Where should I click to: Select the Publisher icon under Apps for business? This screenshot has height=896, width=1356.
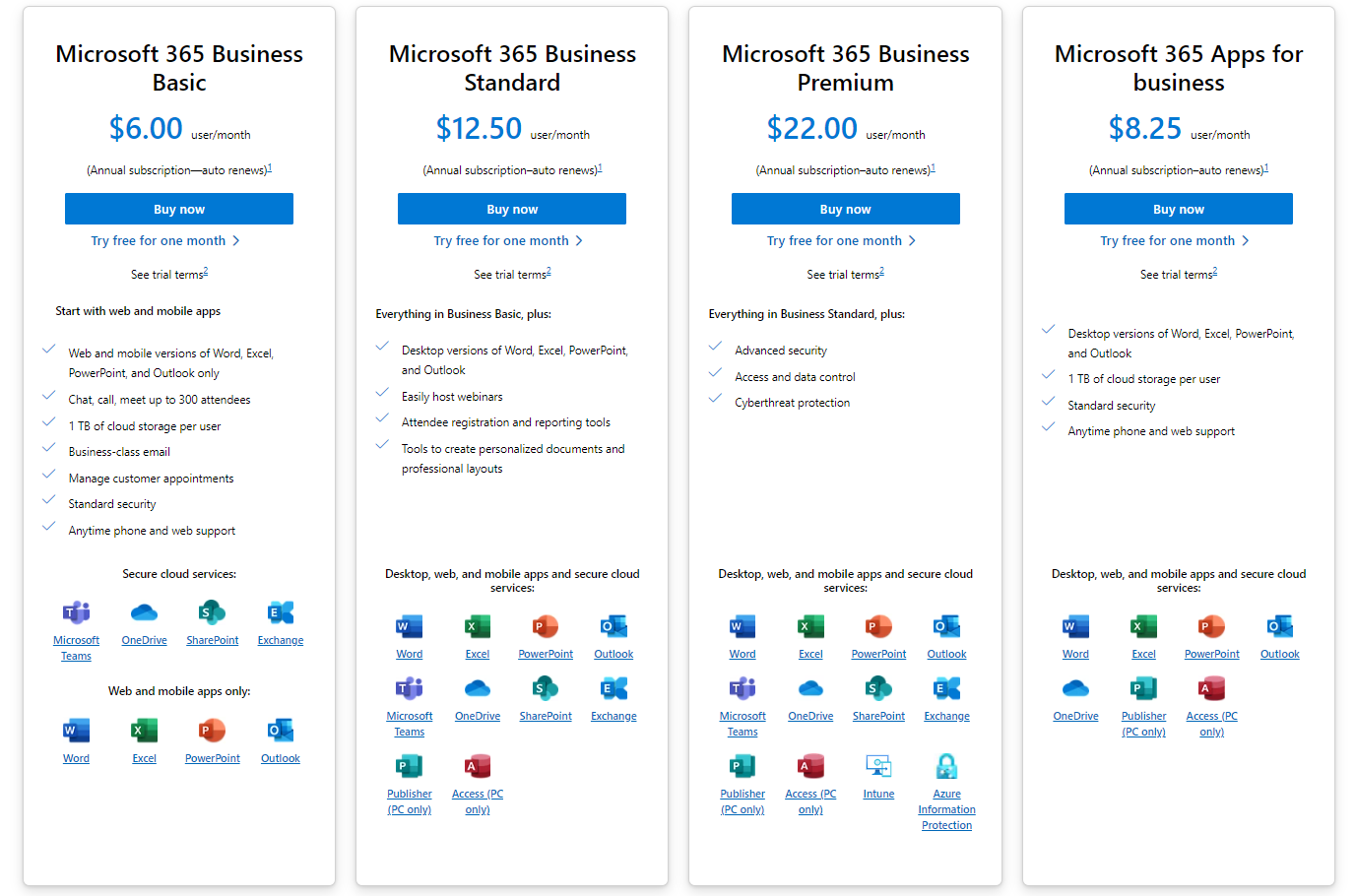coord(1143,689)
